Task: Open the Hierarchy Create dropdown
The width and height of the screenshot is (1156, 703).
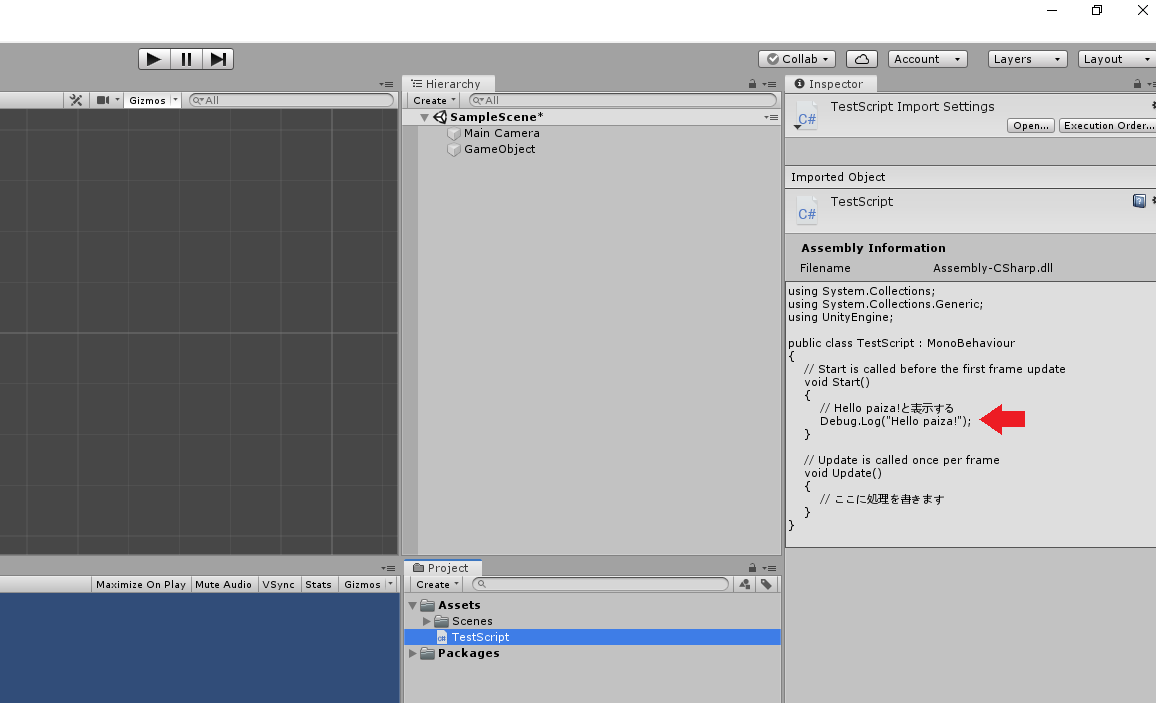Action: pos(434,100)
